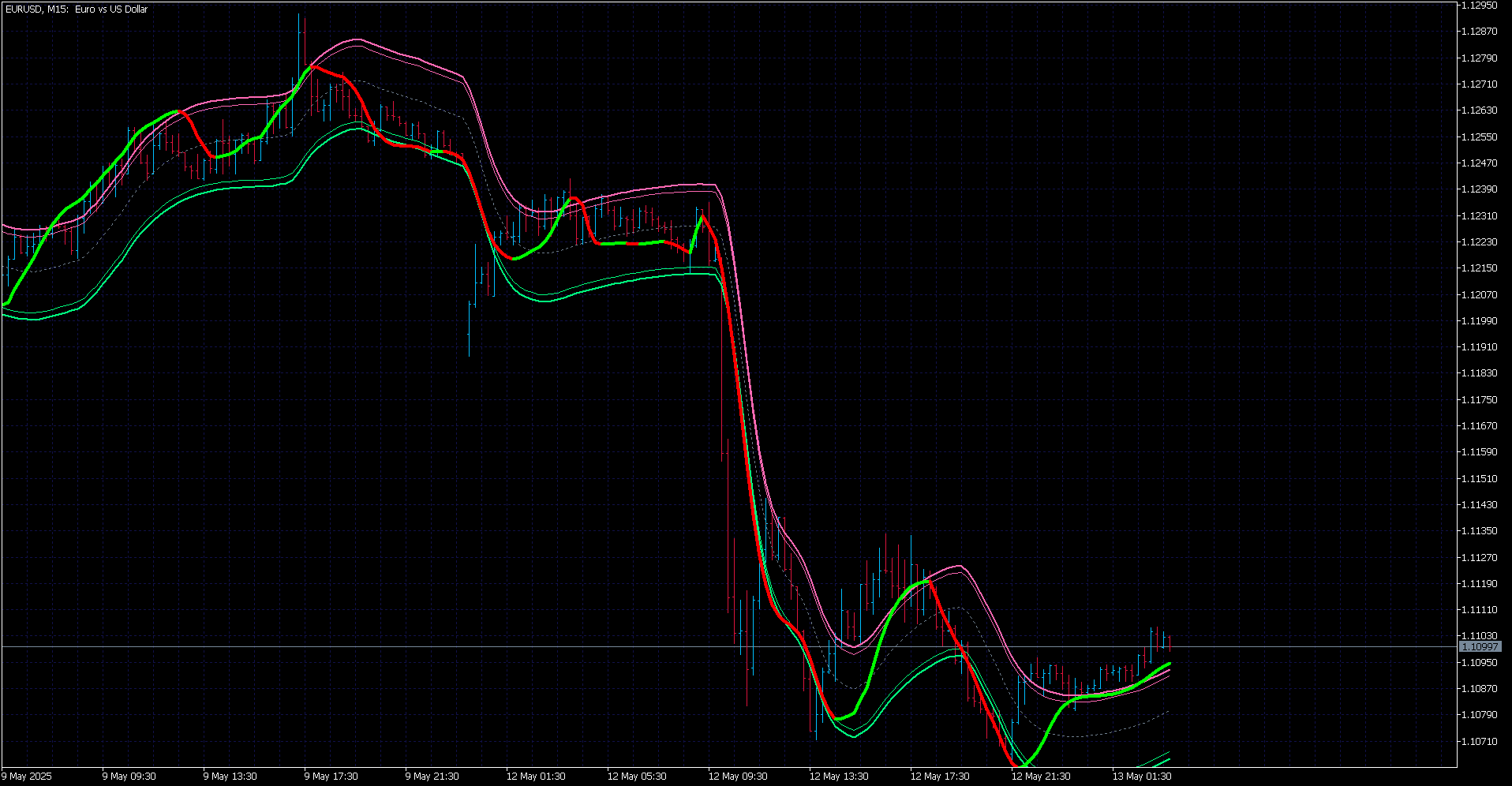This screenshot has width=1512, height=786.
Task: Select the "12 May 17:30" time label
Action: [940, 777]
